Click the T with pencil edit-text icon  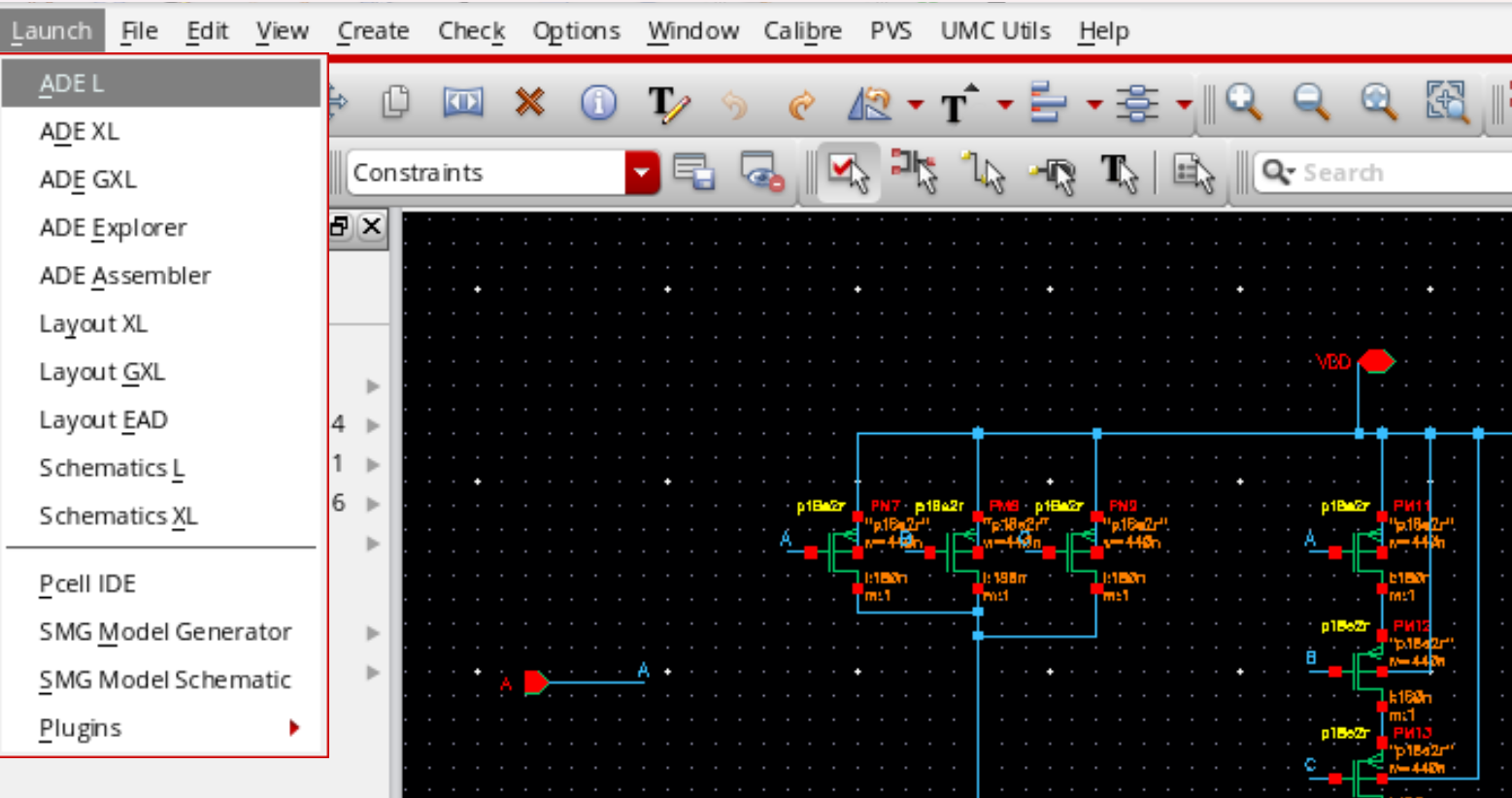[668, 103]
